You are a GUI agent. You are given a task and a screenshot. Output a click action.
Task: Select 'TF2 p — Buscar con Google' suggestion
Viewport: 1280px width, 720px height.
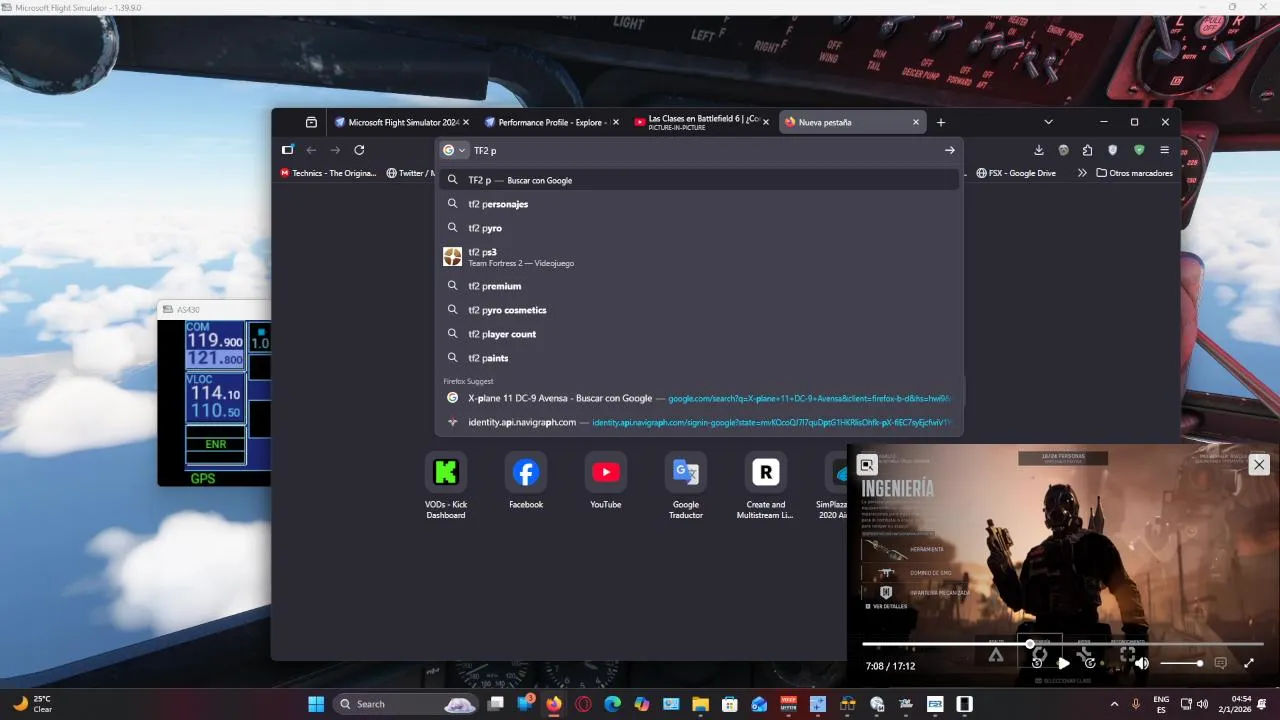pyautogui.click(x=700, y=180)
